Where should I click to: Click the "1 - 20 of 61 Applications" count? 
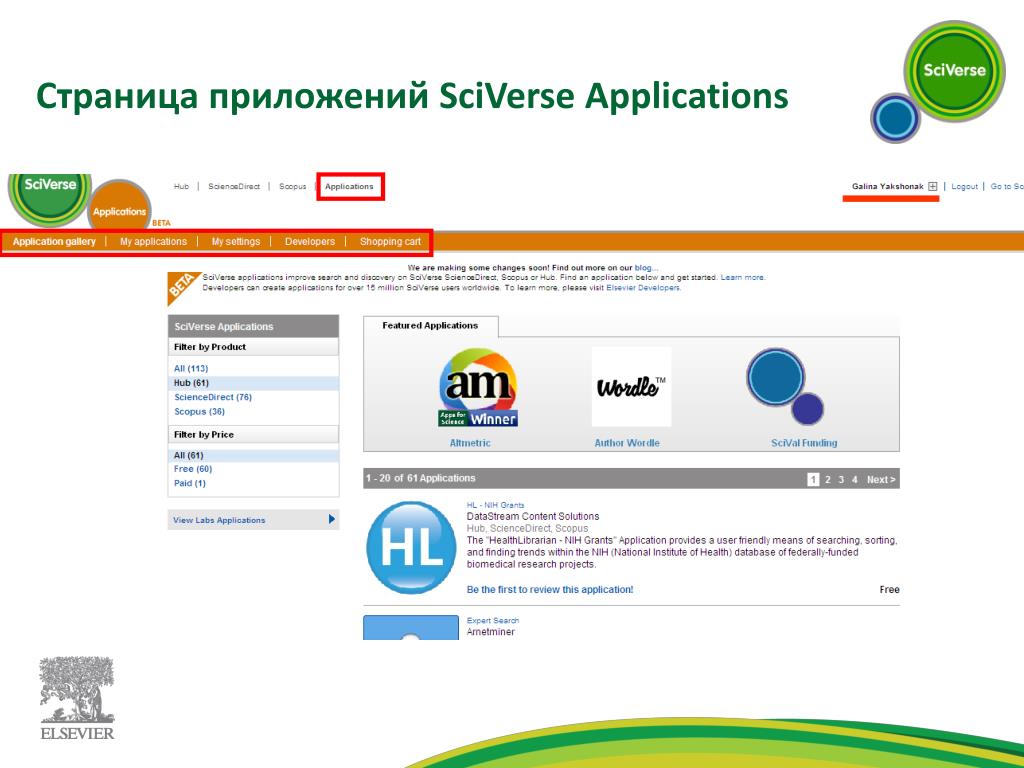pyautogui.click(x=421, y=479)
